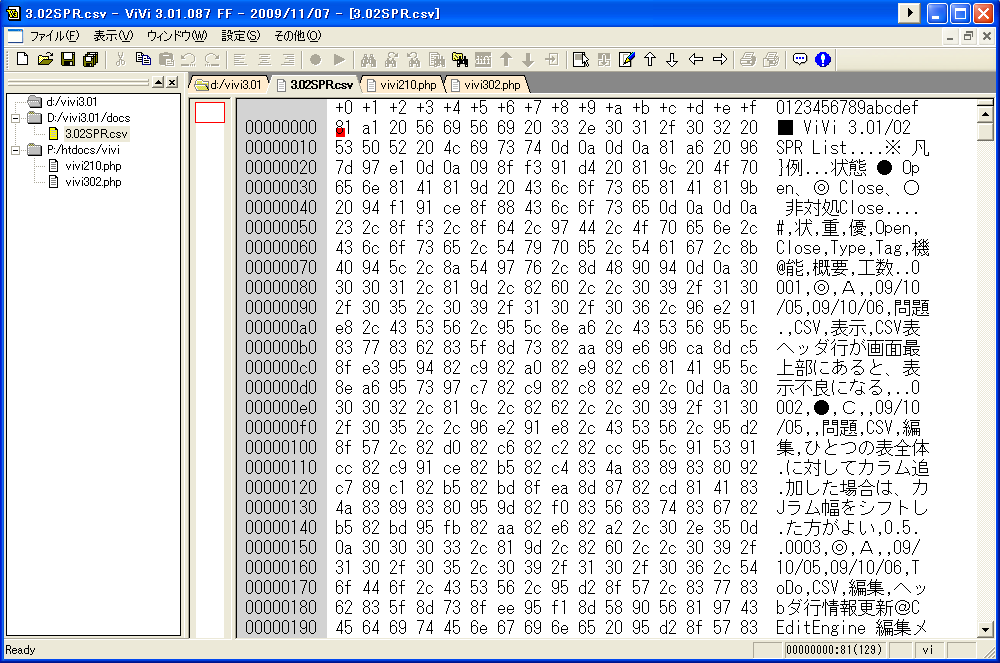The image size is (1000, 663).
Task: Click the outlined right-arrow toolbar icon
Action: point(719,59)
